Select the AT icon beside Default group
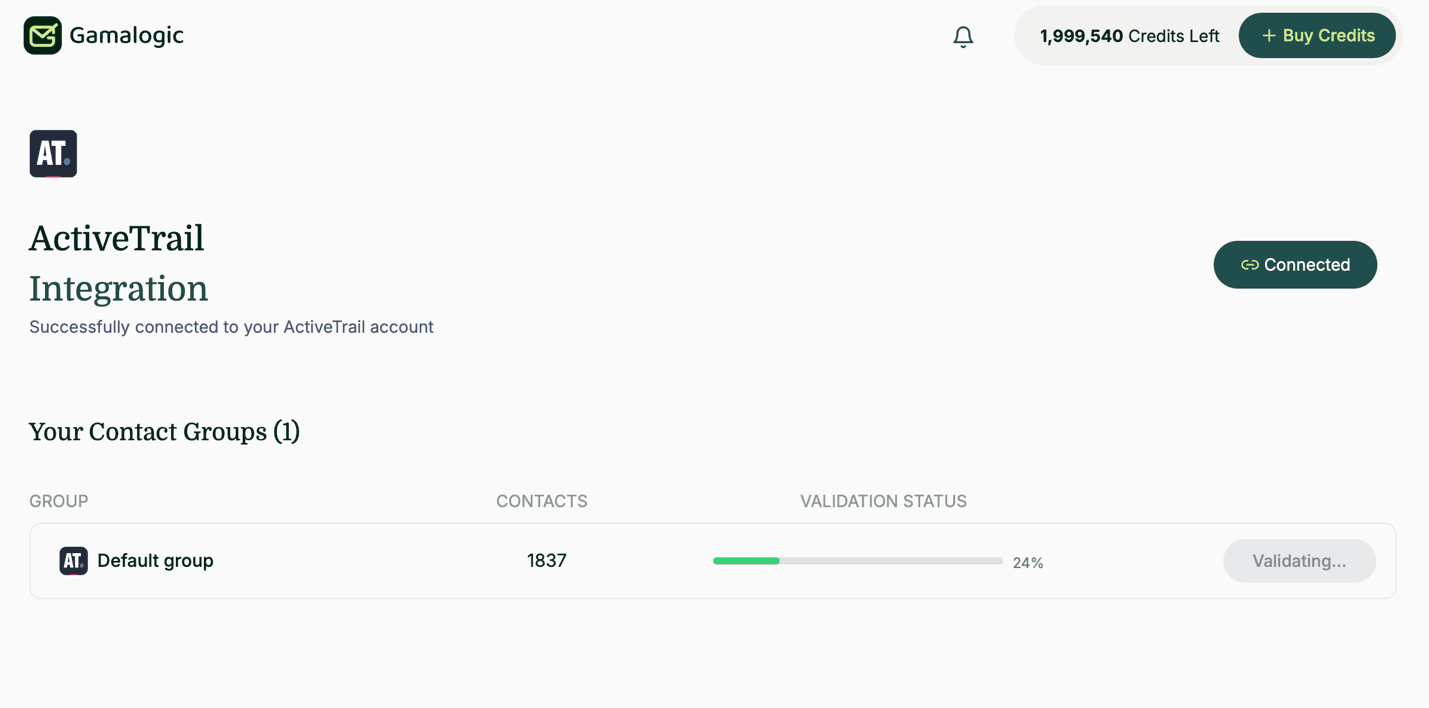This screenshot has height=708, width=1429. click(72, 561)
